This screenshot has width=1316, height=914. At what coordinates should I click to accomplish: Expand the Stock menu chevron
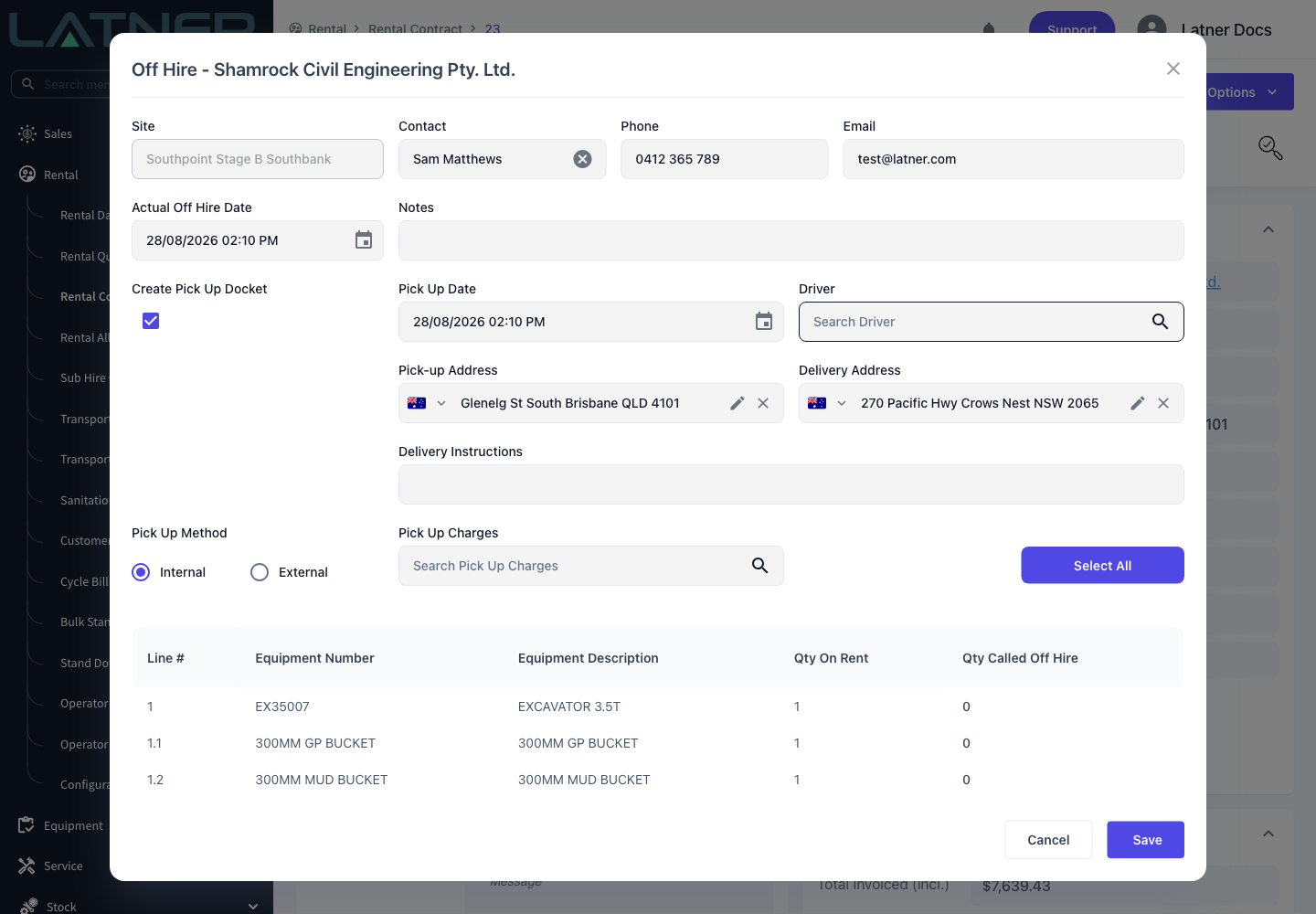coord(253,907)
